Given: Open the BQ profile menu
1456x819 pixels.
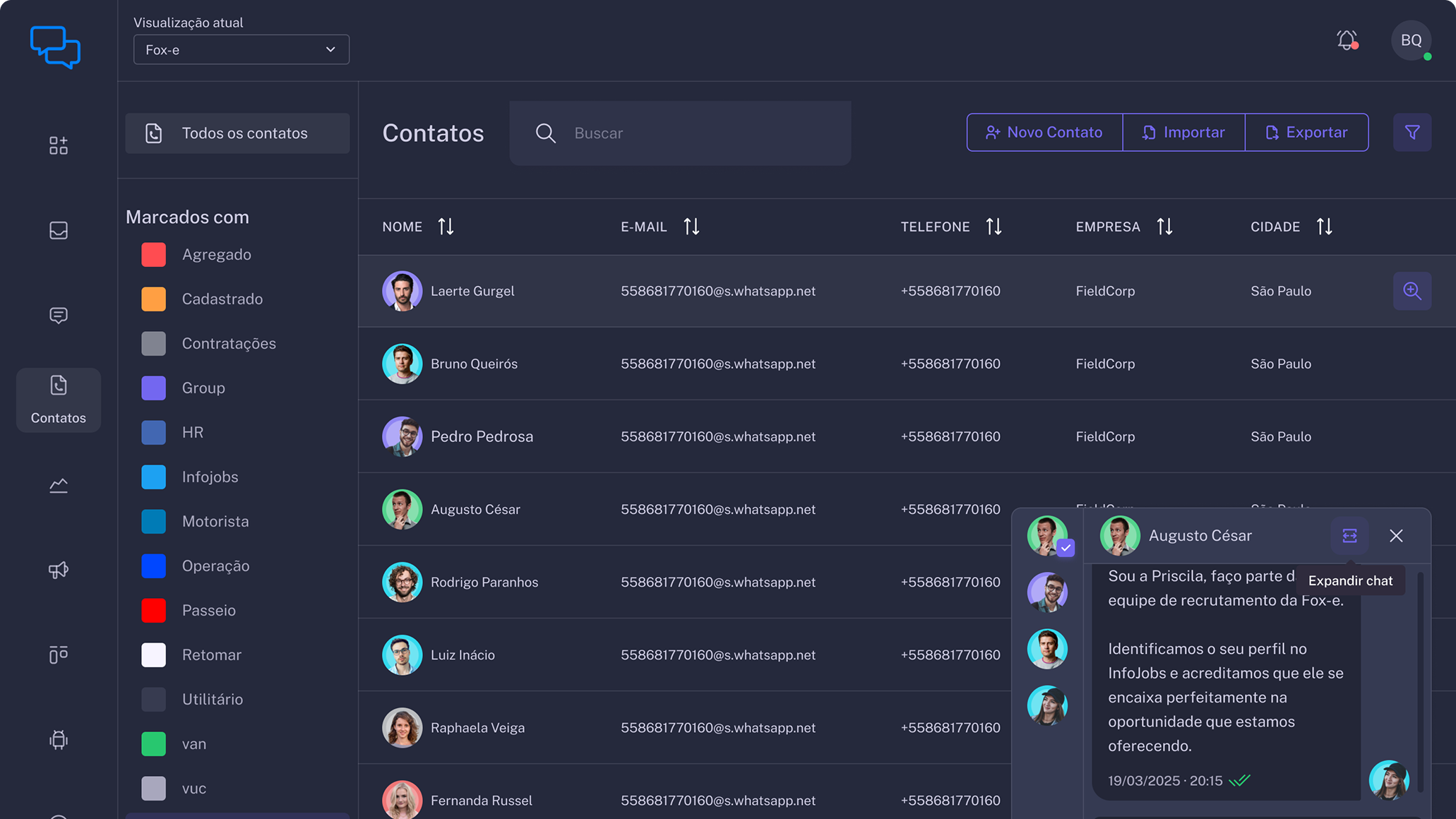Looking at the screenshot, I should pyautogui.click(x=1411, y=40).
